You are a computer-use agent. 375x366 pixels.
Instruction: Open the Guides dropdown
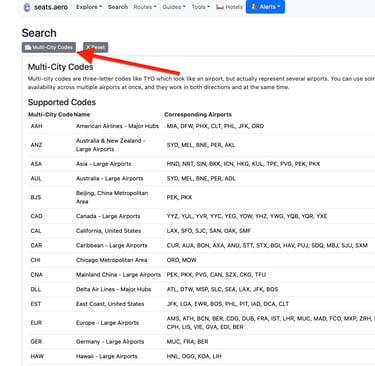click(x=173, y=7)
